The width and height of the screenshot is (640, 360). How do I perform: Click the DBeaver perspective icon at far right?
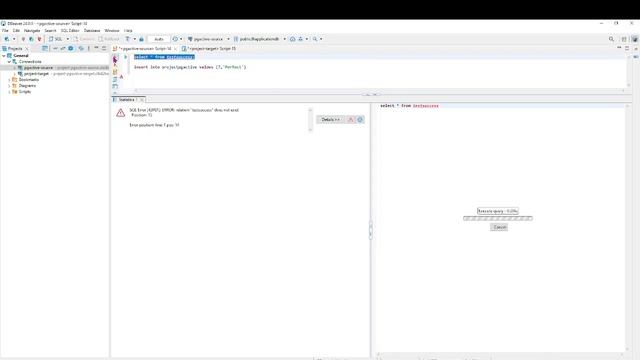[x=635, y=39]
